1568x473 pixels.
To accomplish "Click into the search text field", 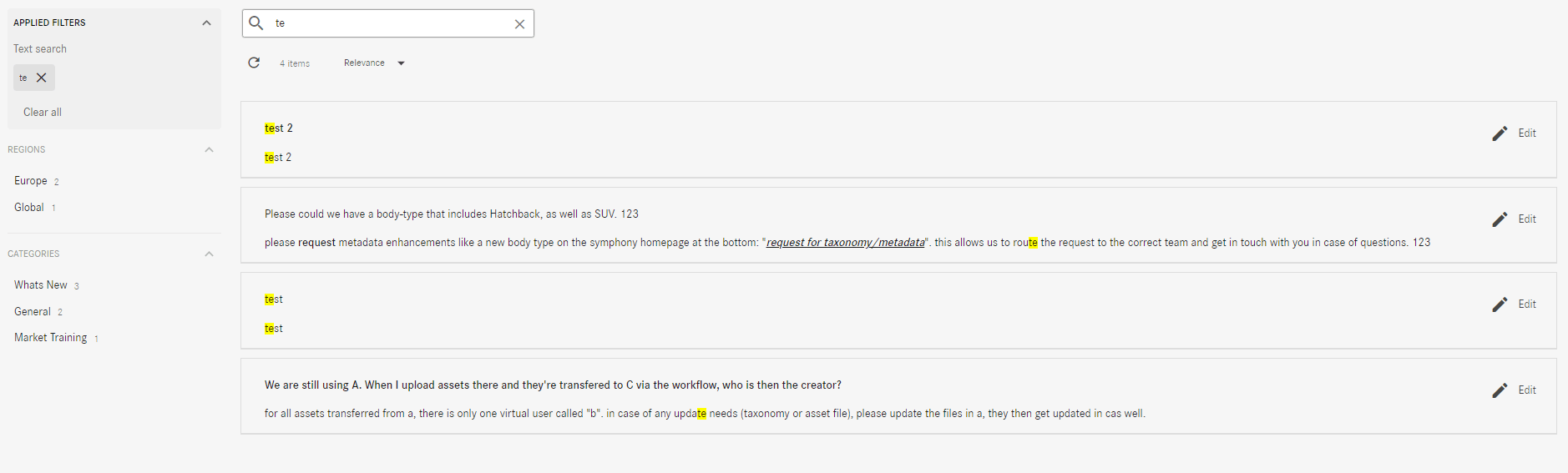I will pyautogui.click(x=388, y=23).
